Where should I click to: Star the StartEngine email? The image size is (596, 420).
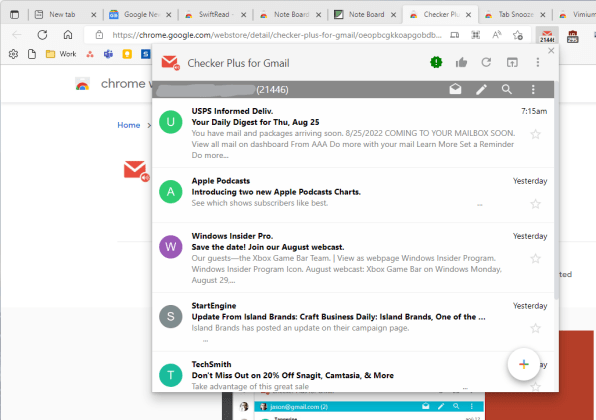click(x=535, y=328)
